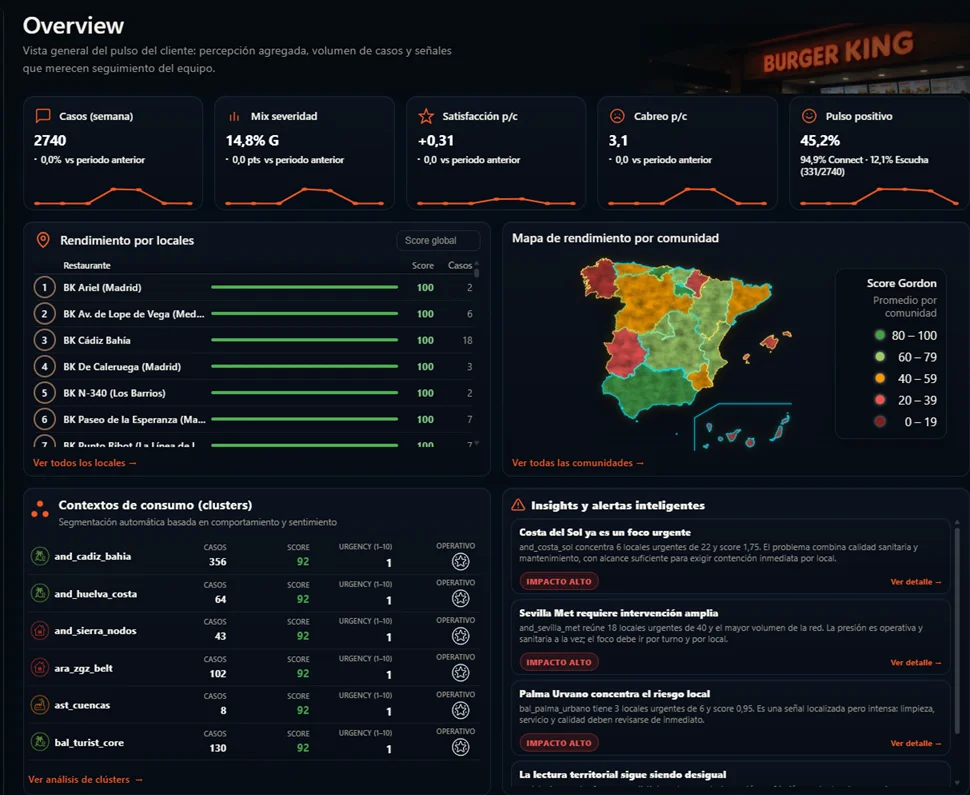Click rank badge 1 for BK Ariel
The image size is (970, 795).
(x=44, y=287)
